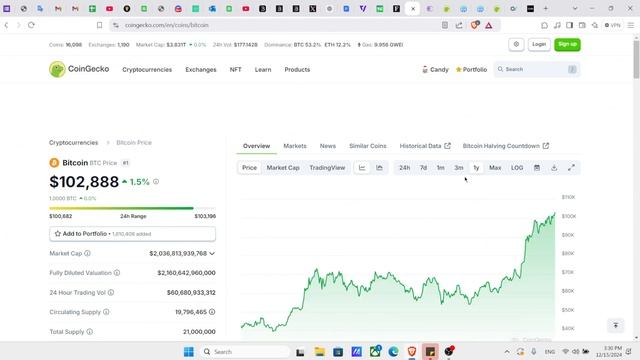Select the line chart type
This screenshot has height=360, width=640.
coord(362,168)
